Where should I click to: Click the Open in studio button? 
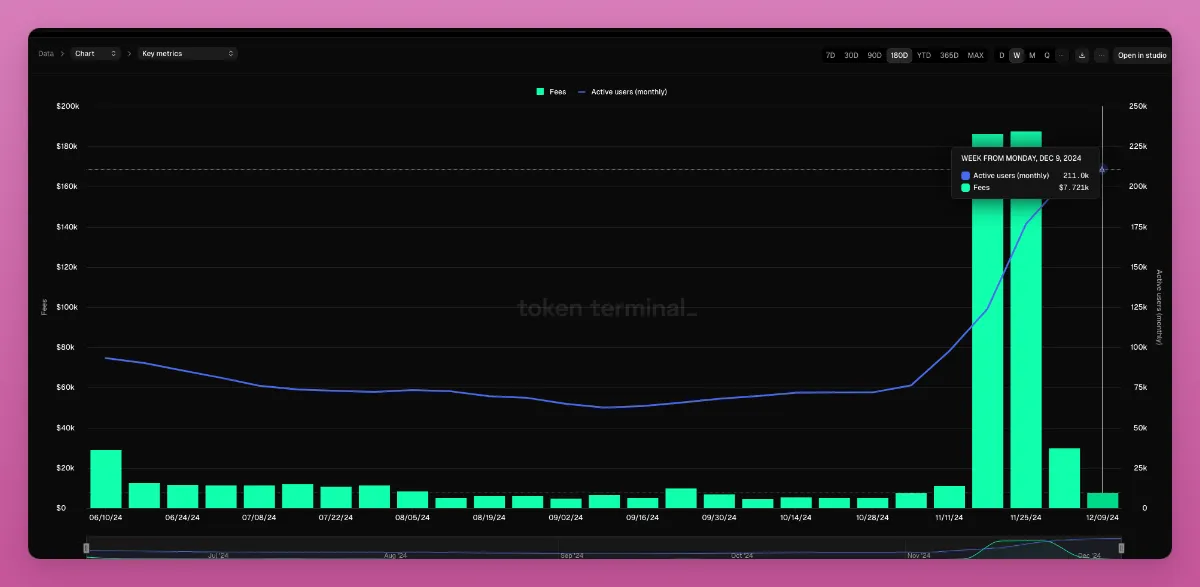pyautogui.click(x=1141, y=55)
